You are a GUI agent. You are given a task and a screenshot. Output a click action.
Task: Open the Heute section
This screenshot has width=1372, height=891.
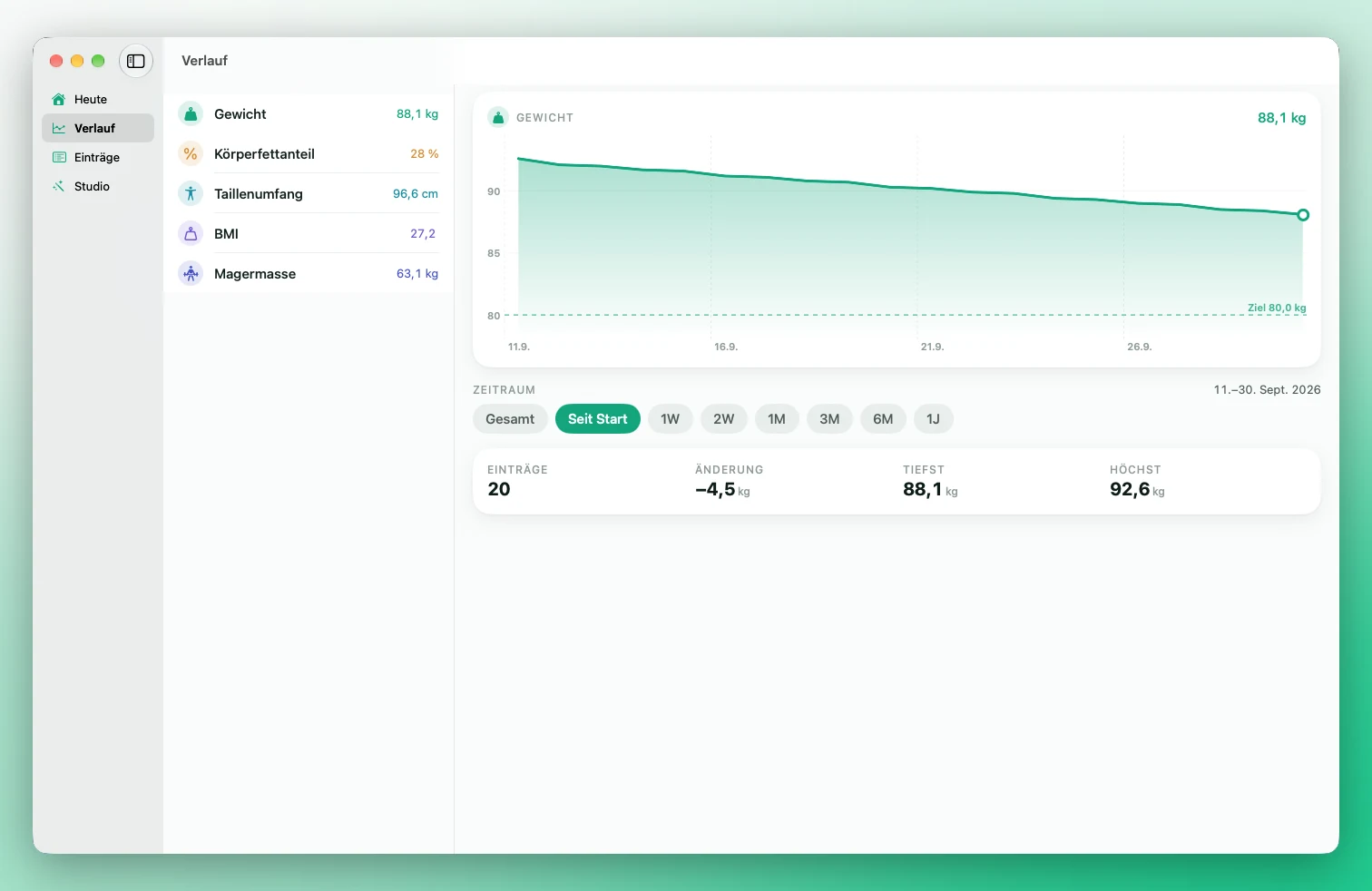coord(98,99)
